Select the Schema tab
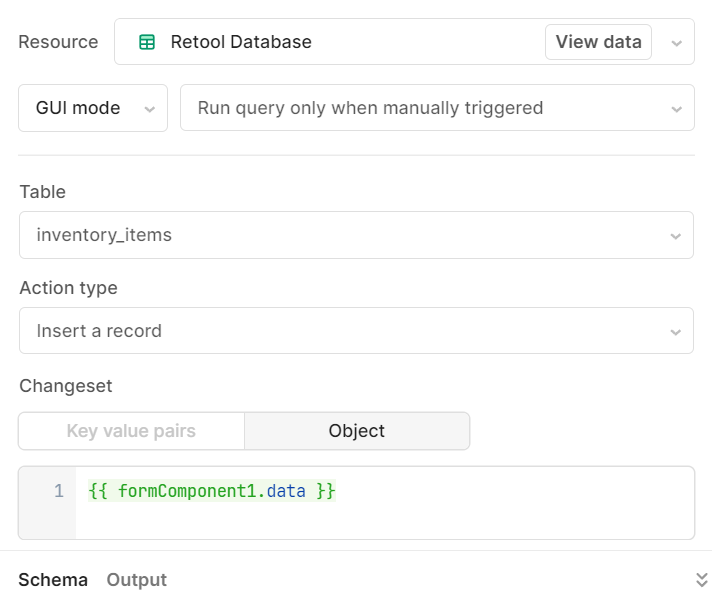The height and width of the screenshot is (601, 712). tap(53, 580)
